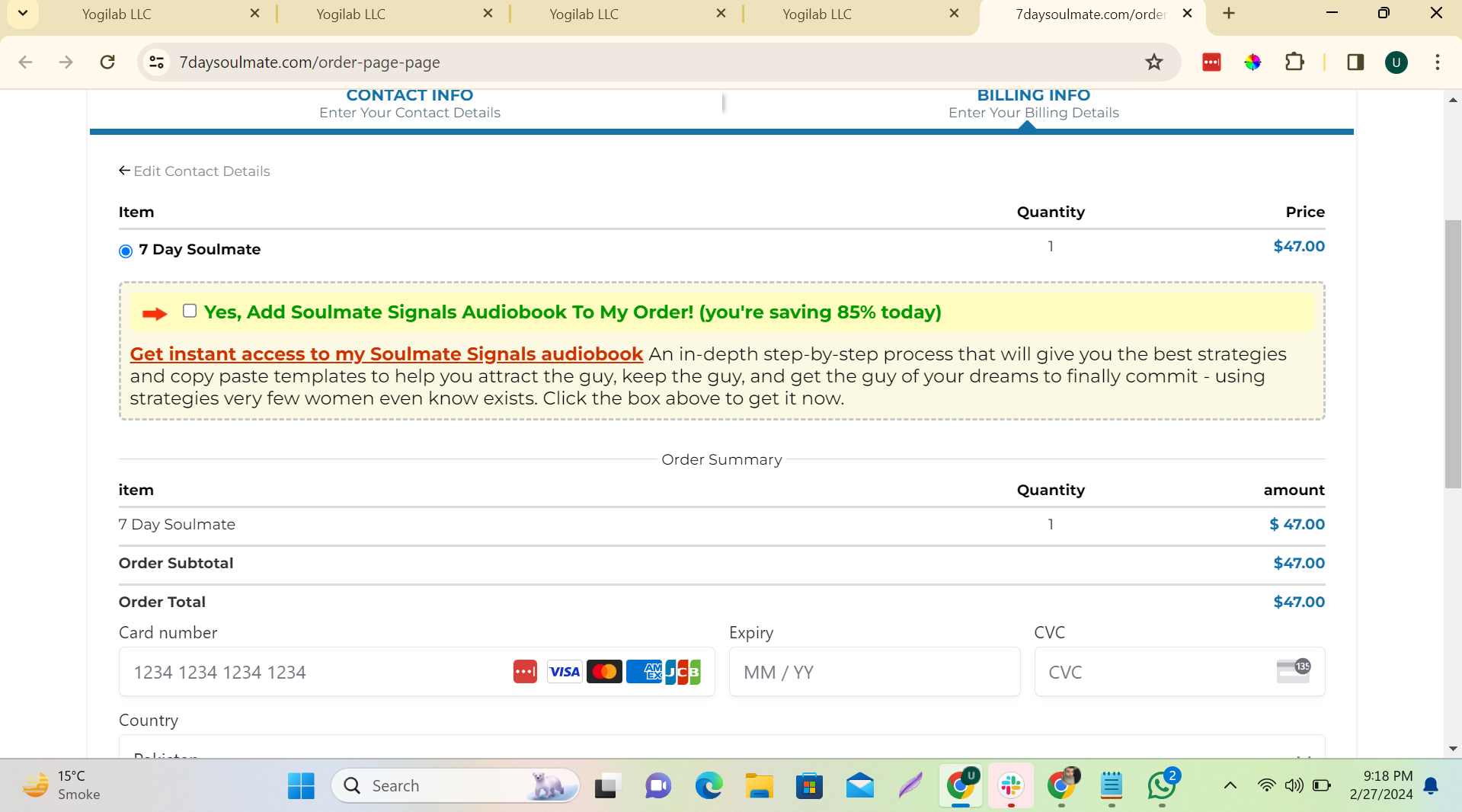The width and height of the screenshot is (1462, 812).
Task: Open the notifications bell
Action: [1431, 785]
